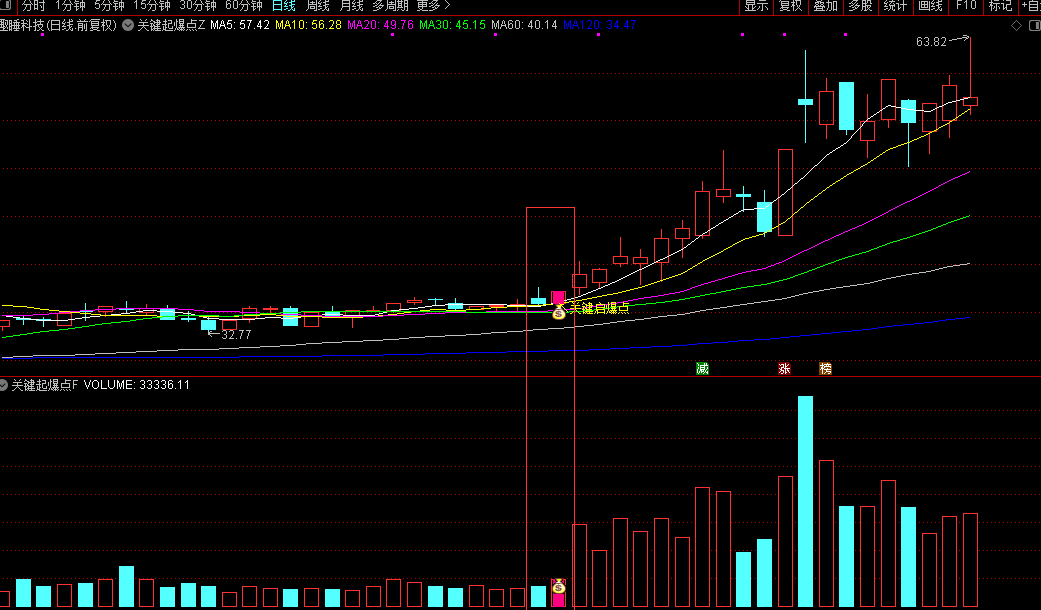Viewport: 1041px width, 610px height.
Task: Click the VOLUME: 33336.11 readout
Action: coord(137,385)
